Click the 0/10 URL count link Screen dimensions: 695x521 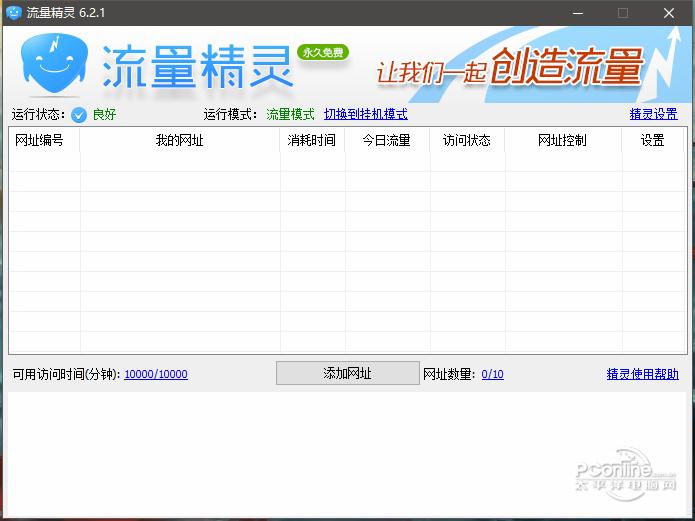pyautogui.click(x=492, y=374)
